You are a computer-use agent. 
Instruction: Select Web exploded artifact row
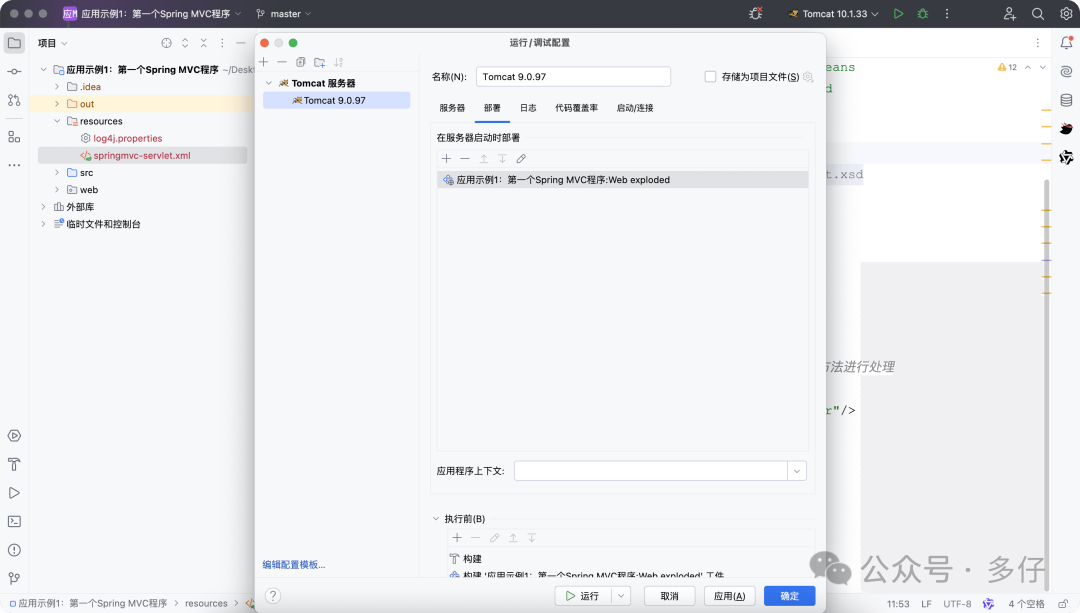coord(623,180)
